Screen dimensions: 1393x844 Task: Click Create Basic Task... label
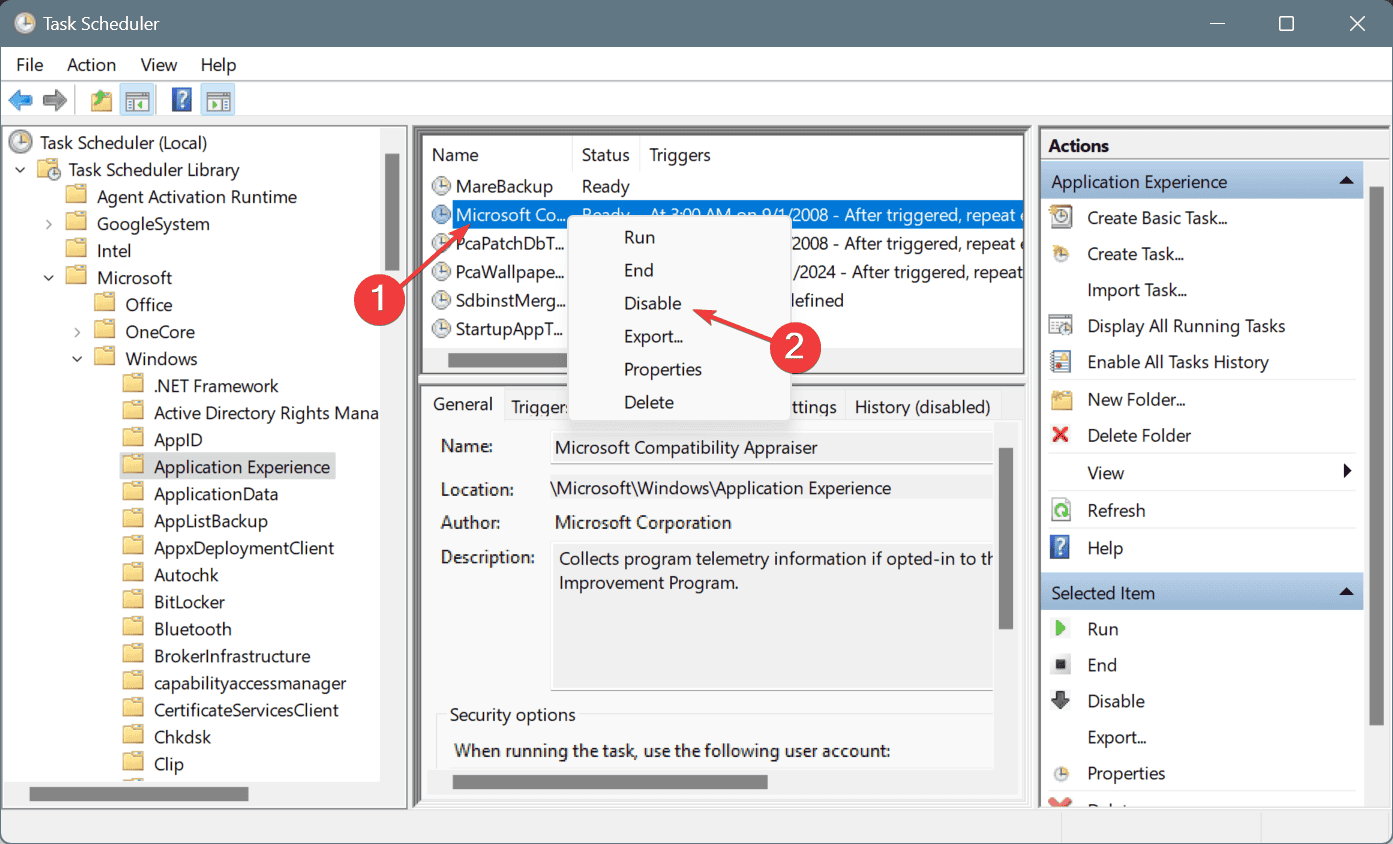point(1157,217)
